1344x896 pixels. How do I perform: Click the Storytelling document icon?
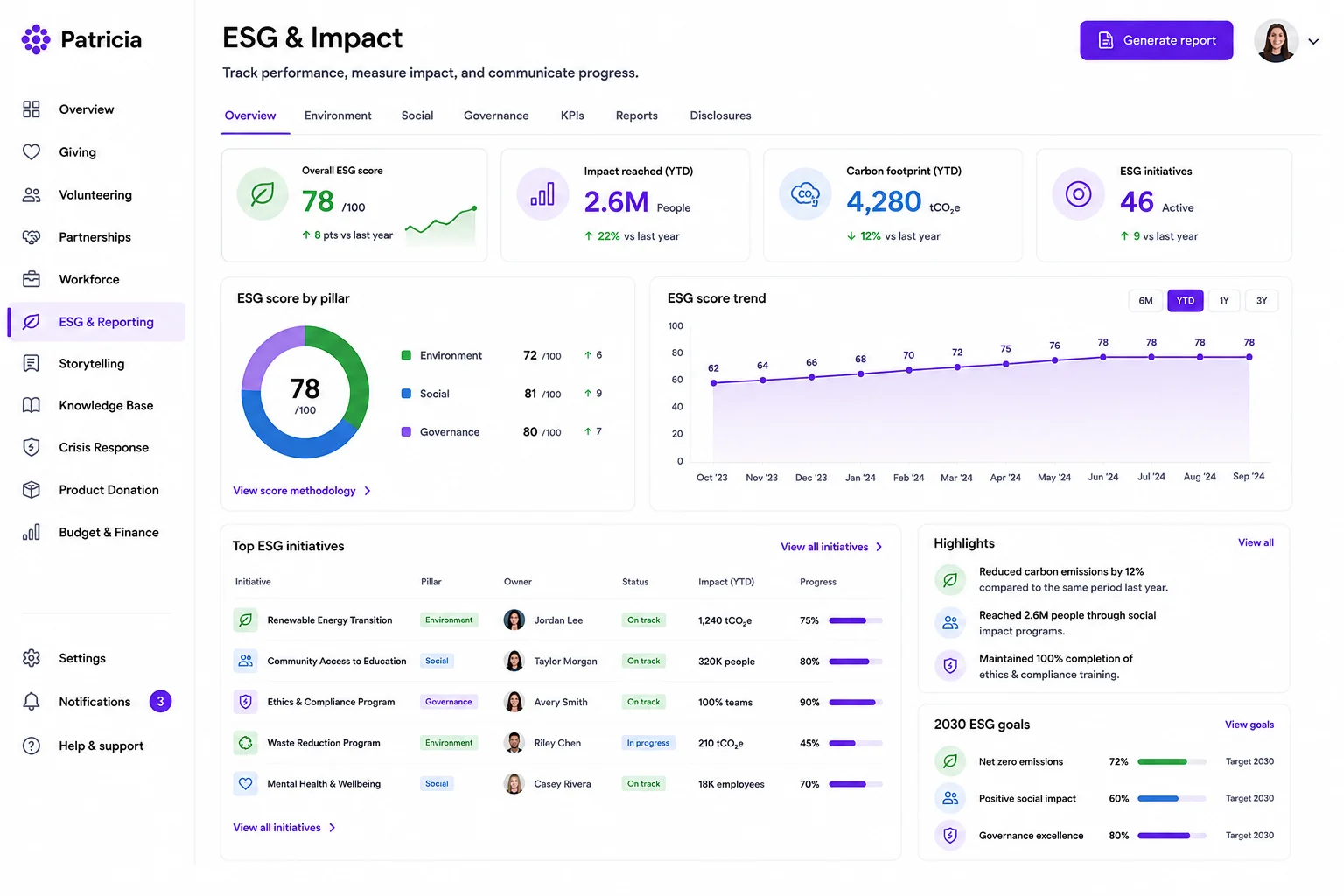31,364
